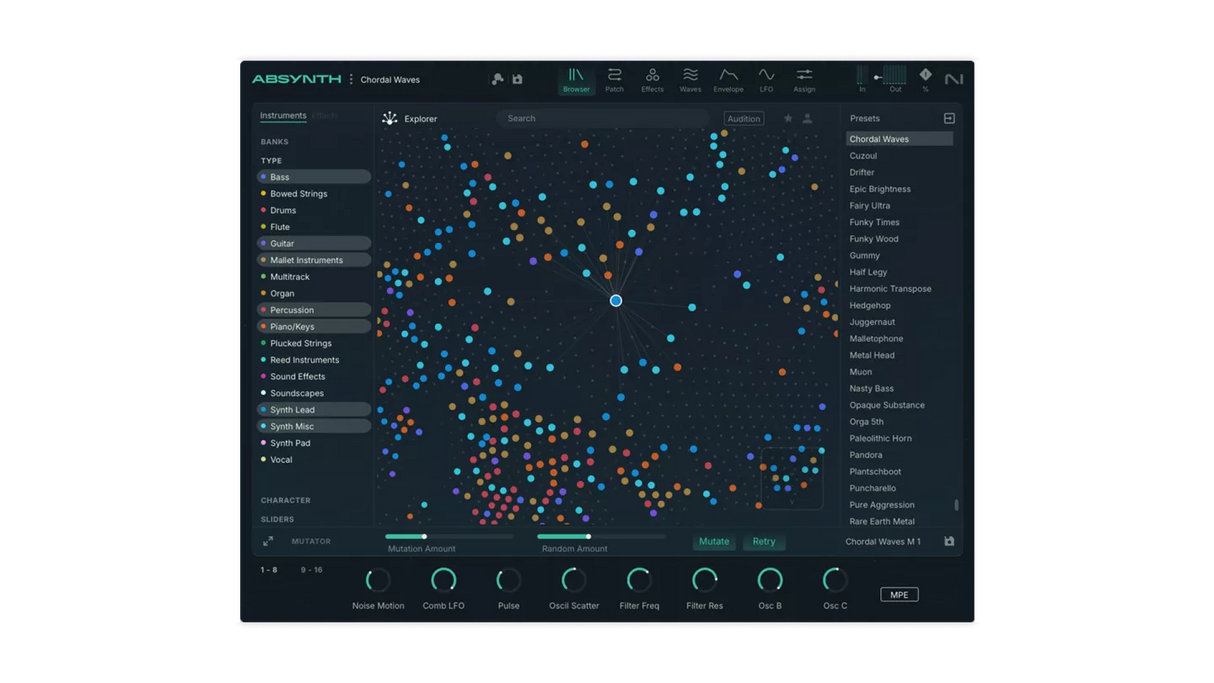1214x683 pixels.
Task: Switch to the Waves editor
Action: (690, 79)
